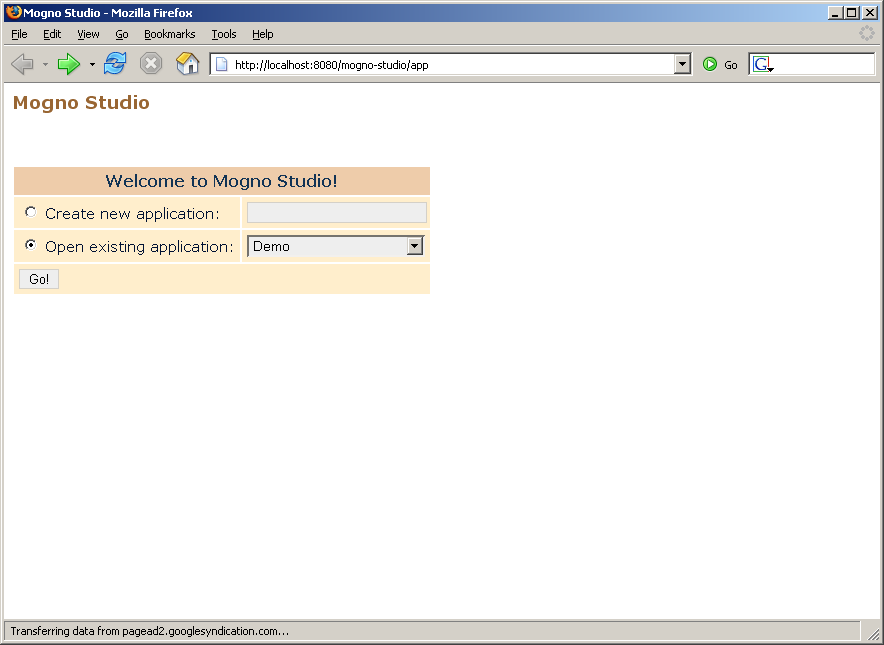The width and height of the screenshot is (884, 645).
Task: Reload the page with the refresh icon
Action: click(115, 64)
